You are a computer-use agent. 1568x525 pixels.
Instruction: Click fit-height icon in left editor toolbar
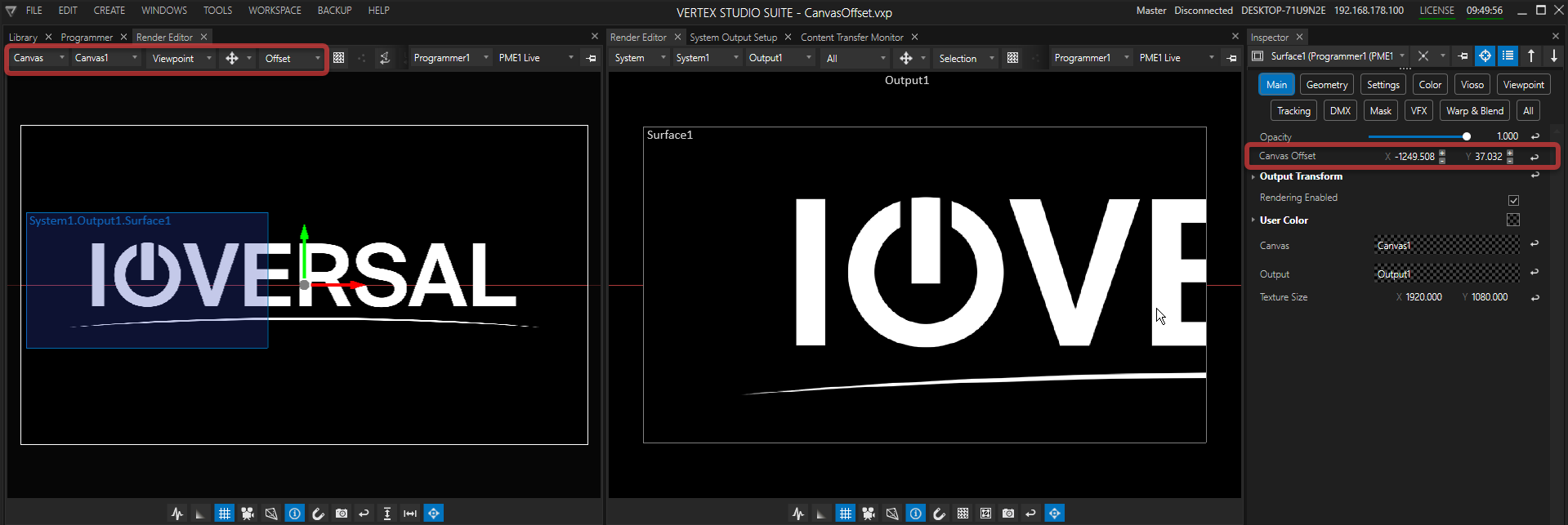pyautogui.click(x=387, y=514)
